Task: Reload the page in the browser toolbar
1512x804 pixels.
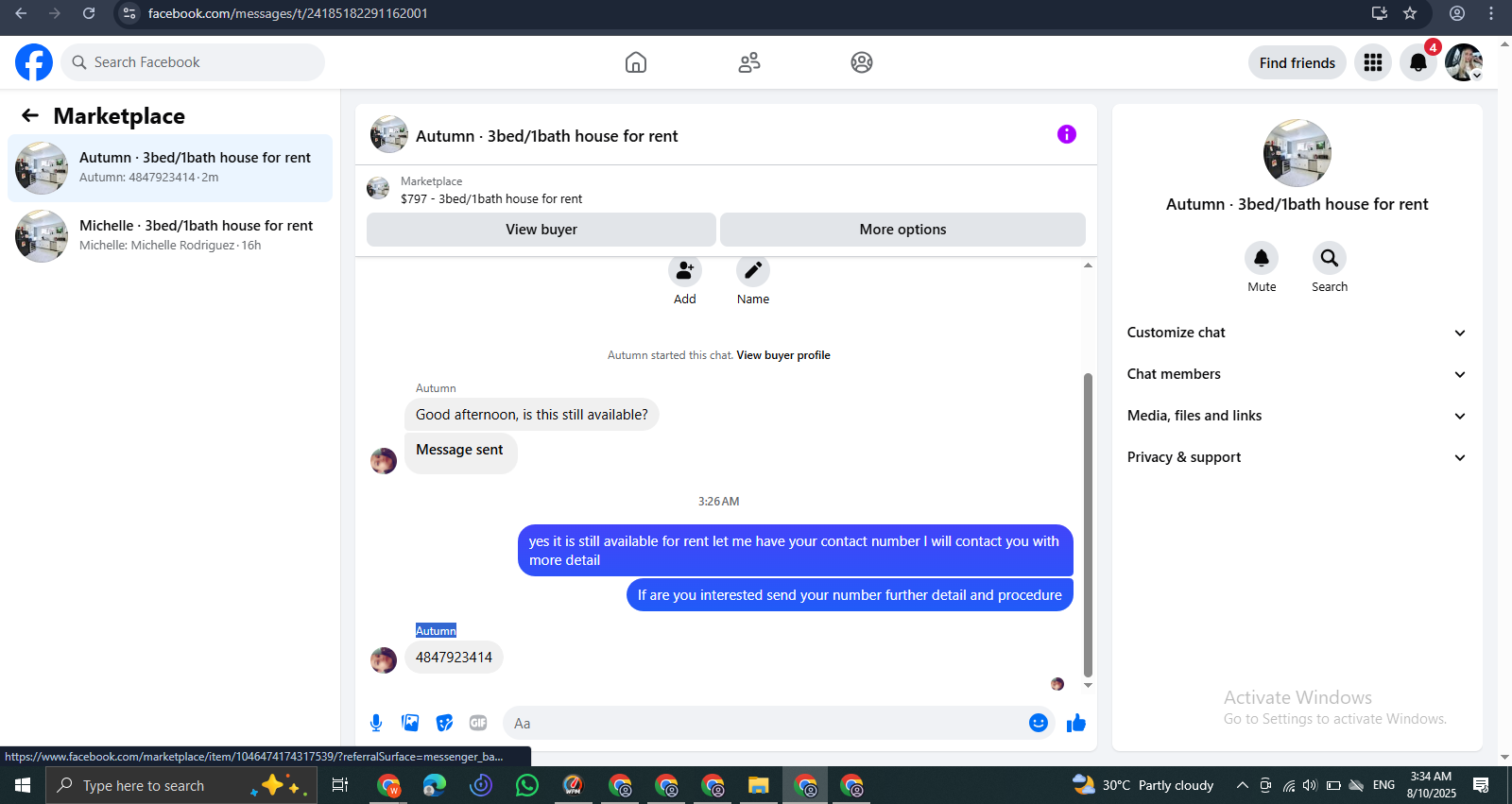Action: [x=89, y=13]
